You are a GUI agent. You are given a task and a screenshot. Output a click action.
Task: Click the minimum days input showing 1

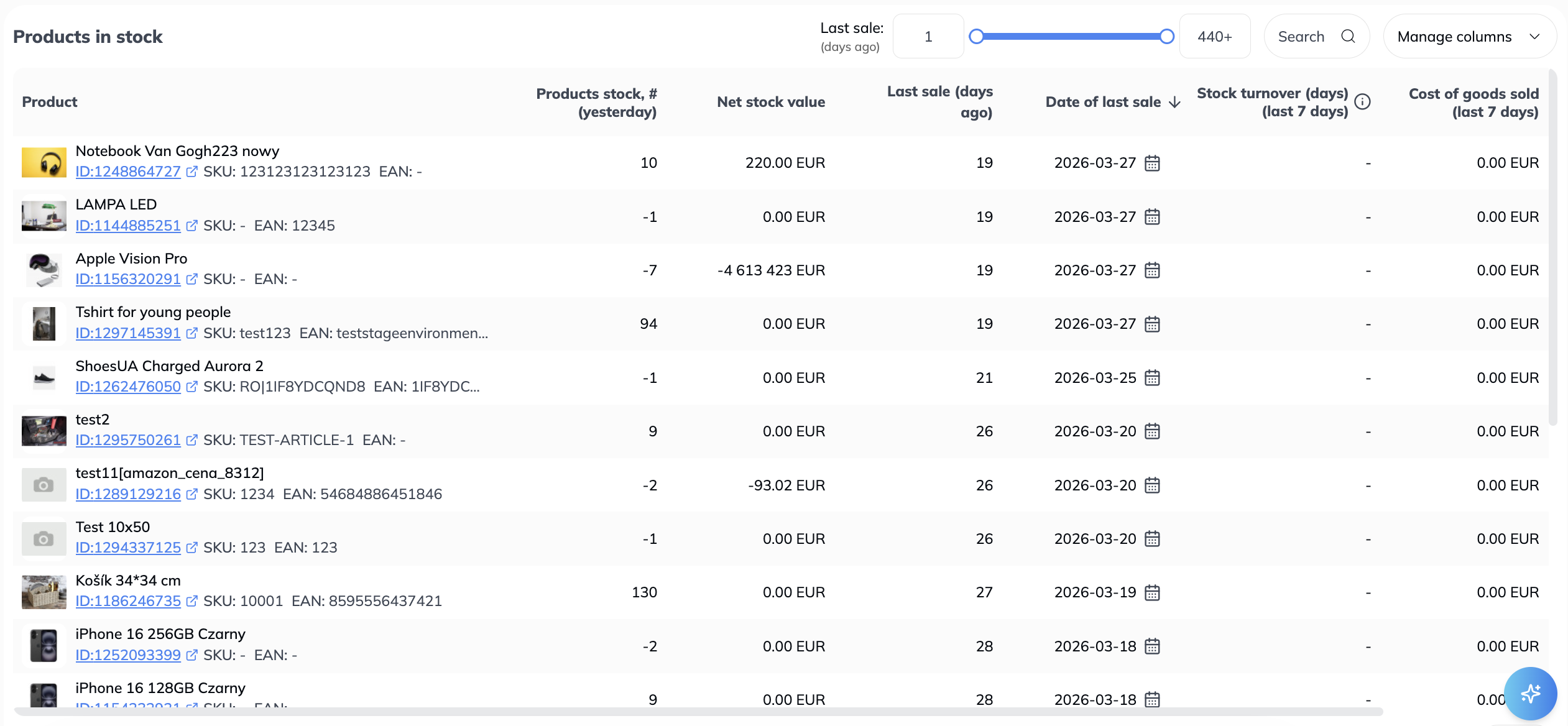click(928, 37)
